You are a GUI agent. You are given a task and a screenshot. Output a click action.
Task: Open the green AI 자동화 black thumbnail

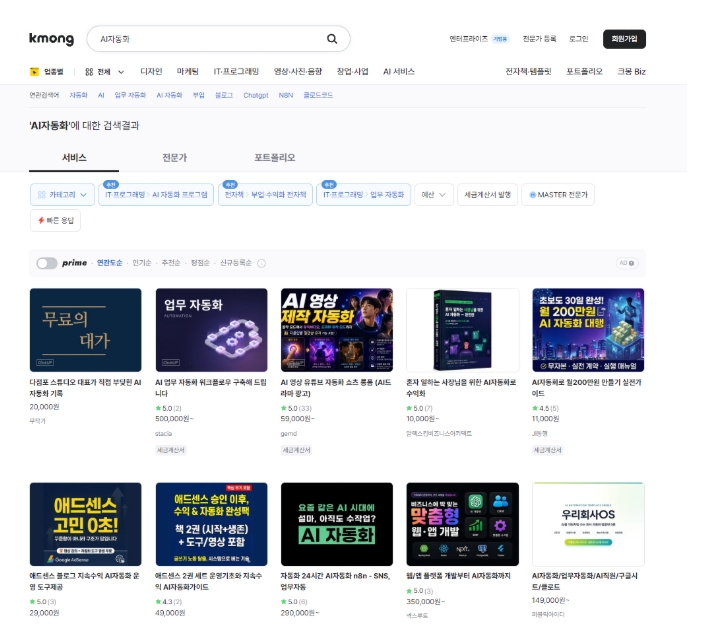[337, 524]
